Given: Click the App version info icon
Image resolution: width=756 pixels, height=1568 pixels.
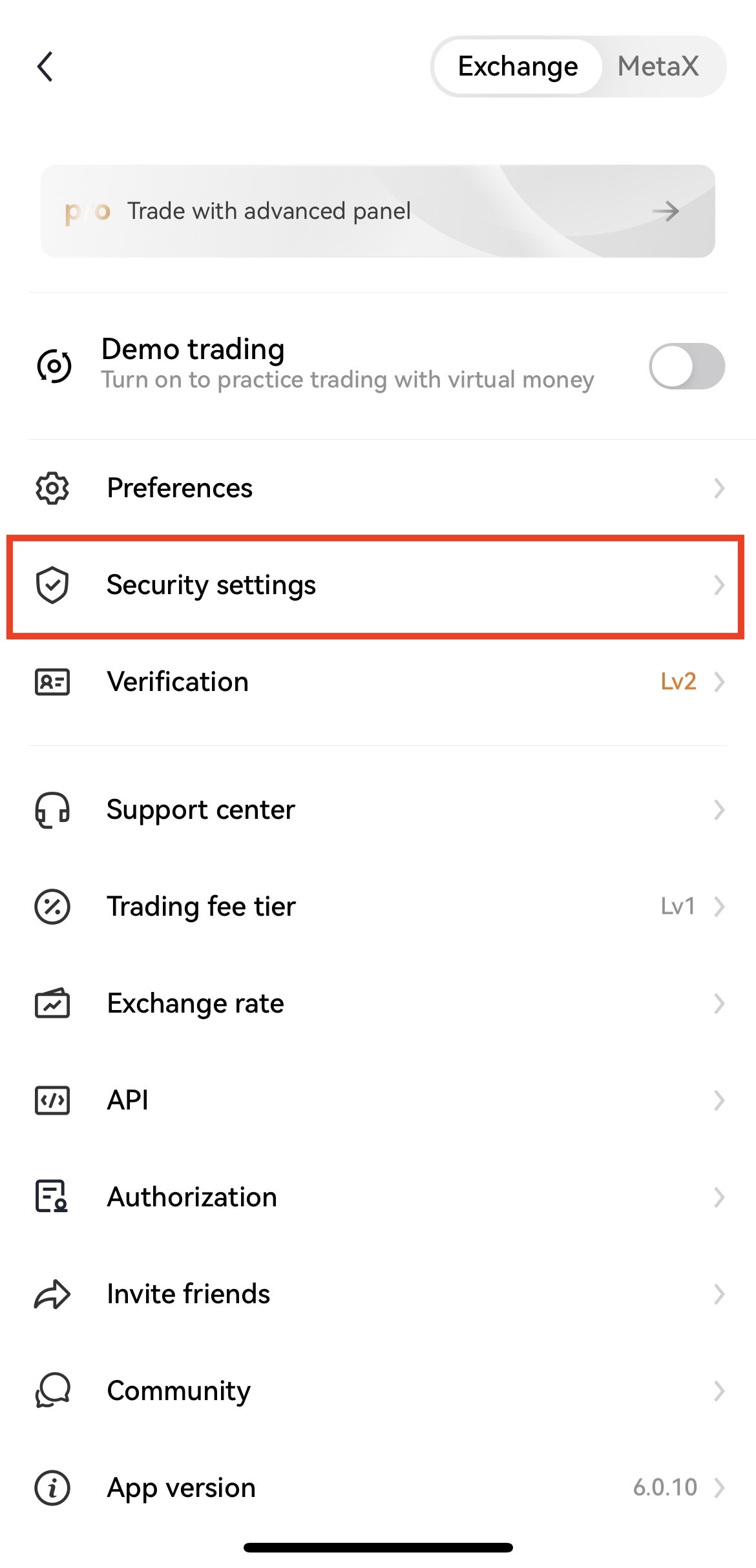Looking at the screenshot, I should point(52,1488).
